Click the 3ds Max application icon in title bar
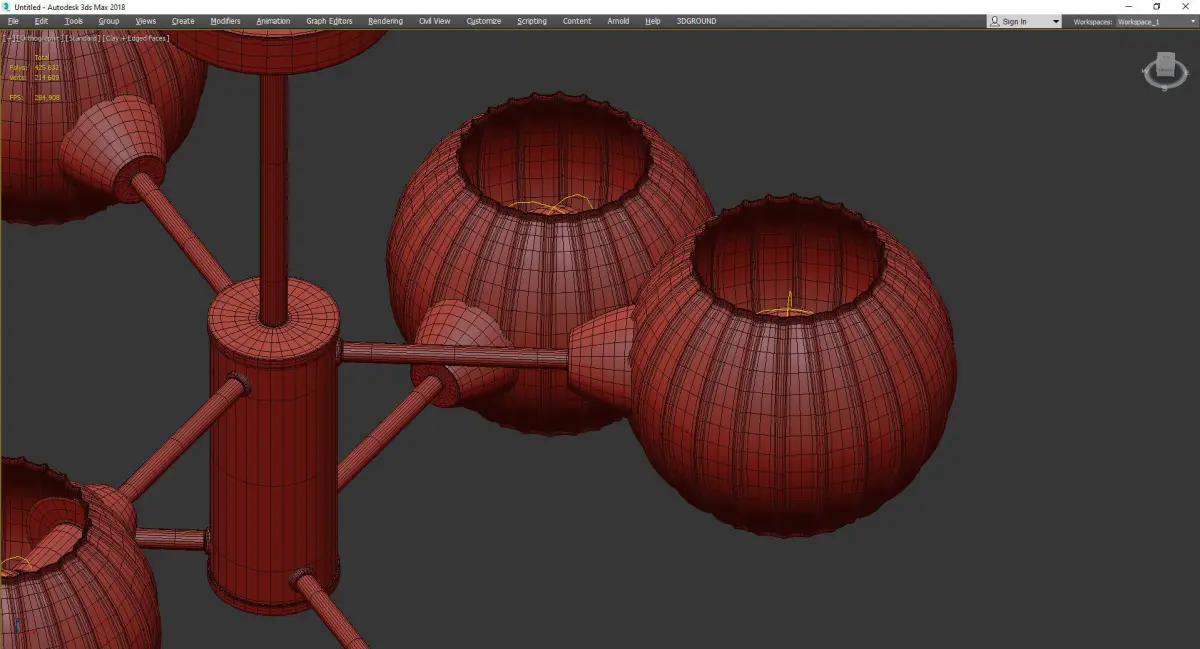 (7, 6)
